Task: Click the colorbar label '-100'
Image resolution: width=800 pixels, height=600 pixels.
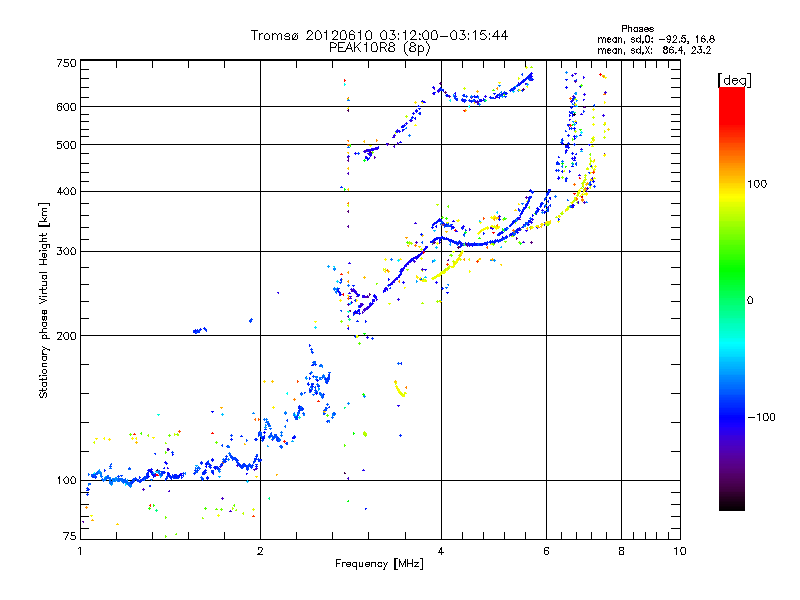Action: pos(762,417)
